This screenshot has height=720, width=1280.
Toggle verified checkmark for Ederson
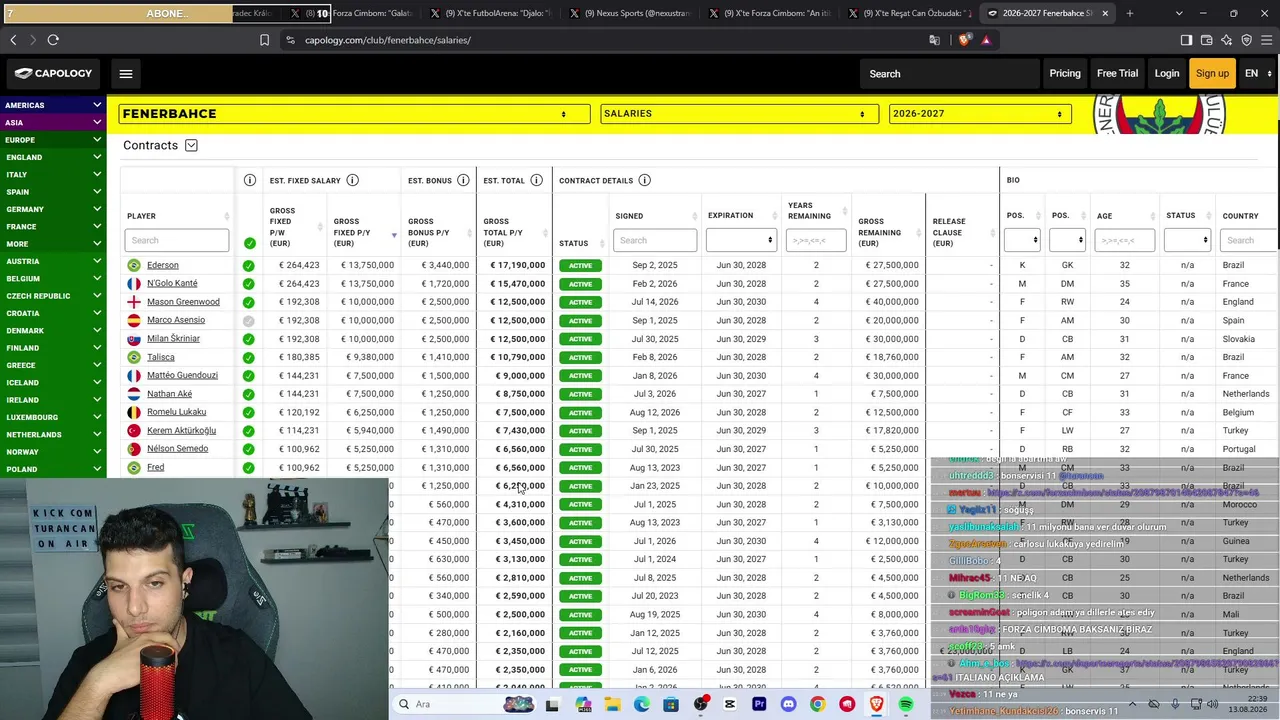(248, 266)
